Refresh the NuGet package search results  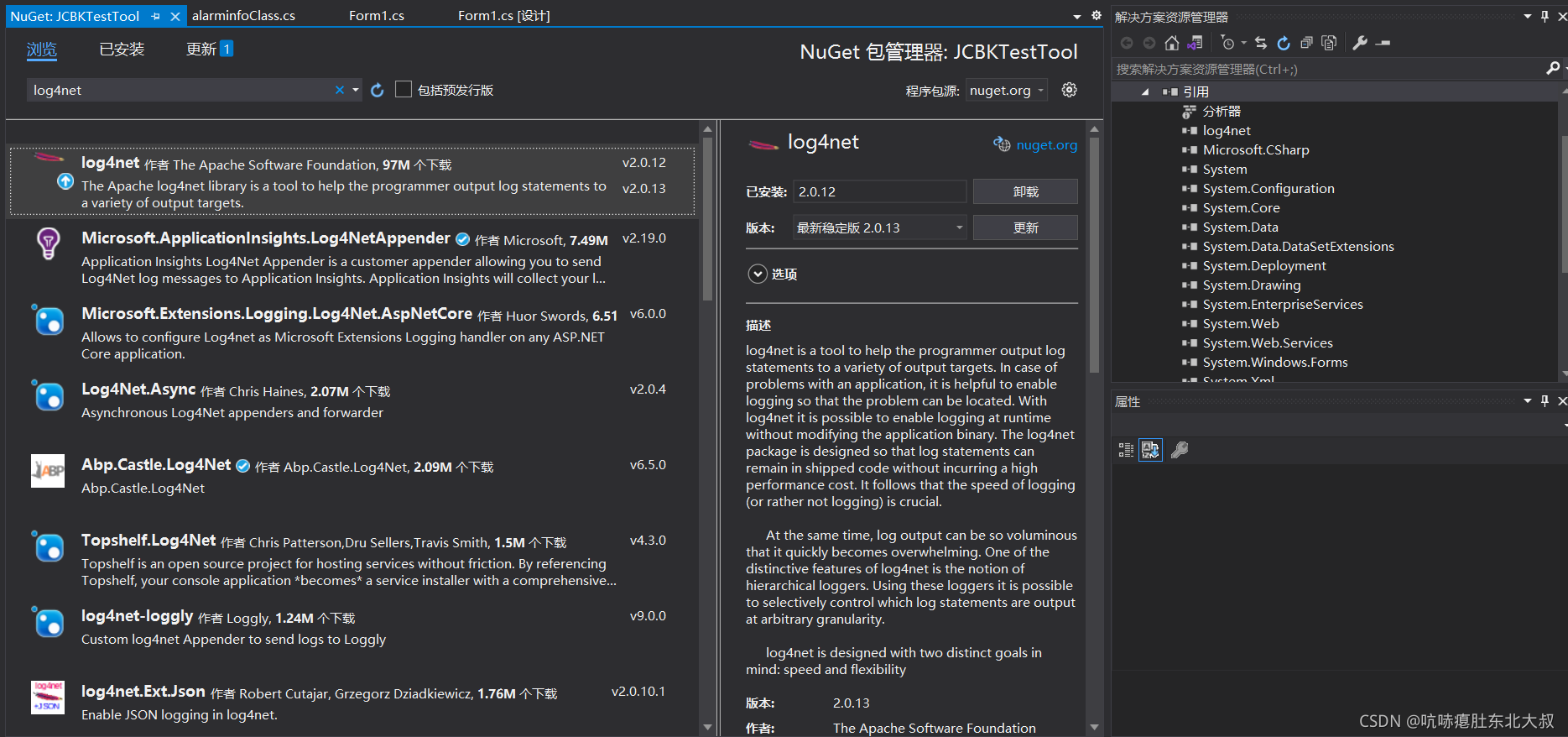click(378, 90)
